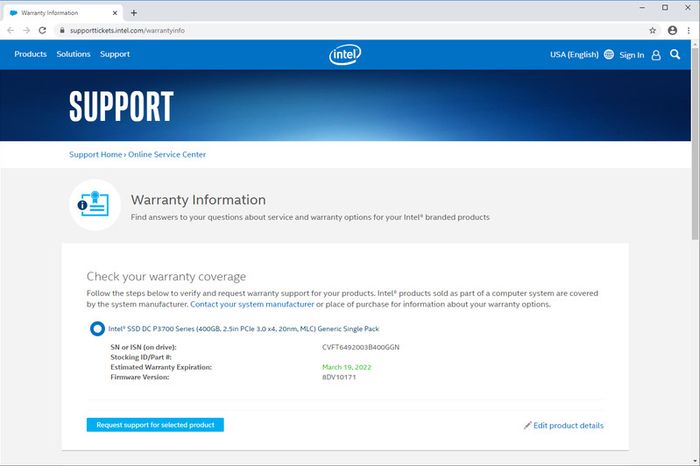Select the Intel SSD DC P3700 radio button
700x466 pixels.
point(97,329)
